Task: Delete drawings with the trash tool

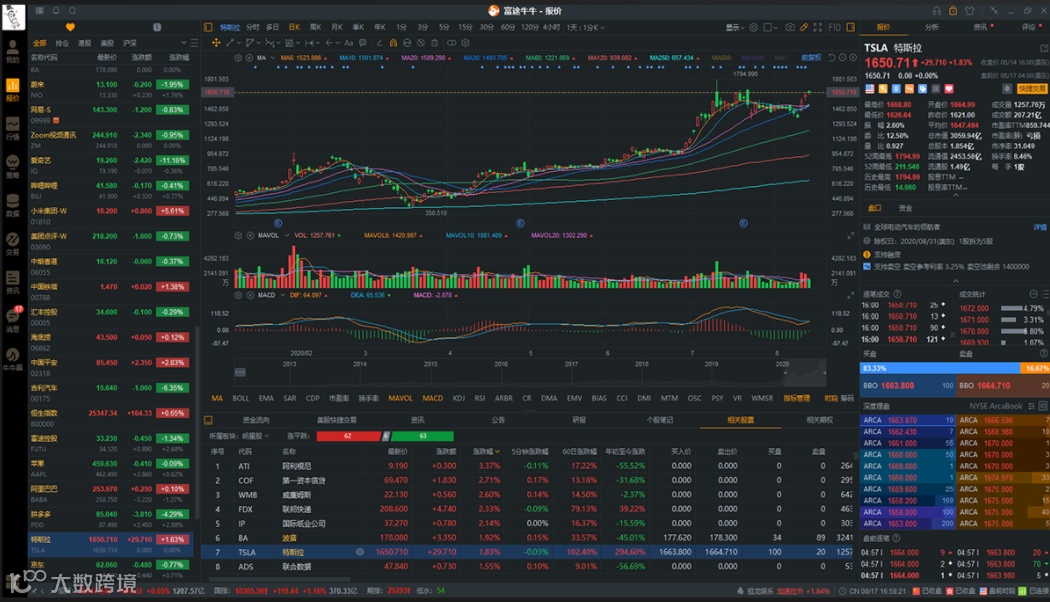Action: [x=434, y=43]
